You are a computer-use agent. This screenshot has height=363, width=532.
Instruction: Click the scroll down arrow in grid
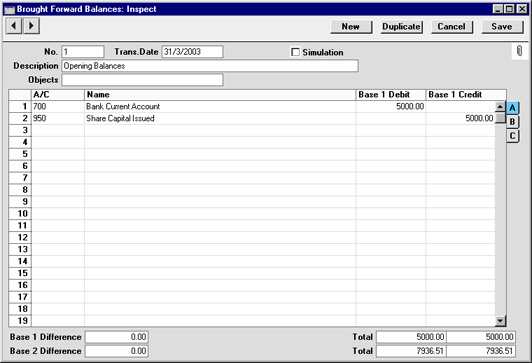500,321
